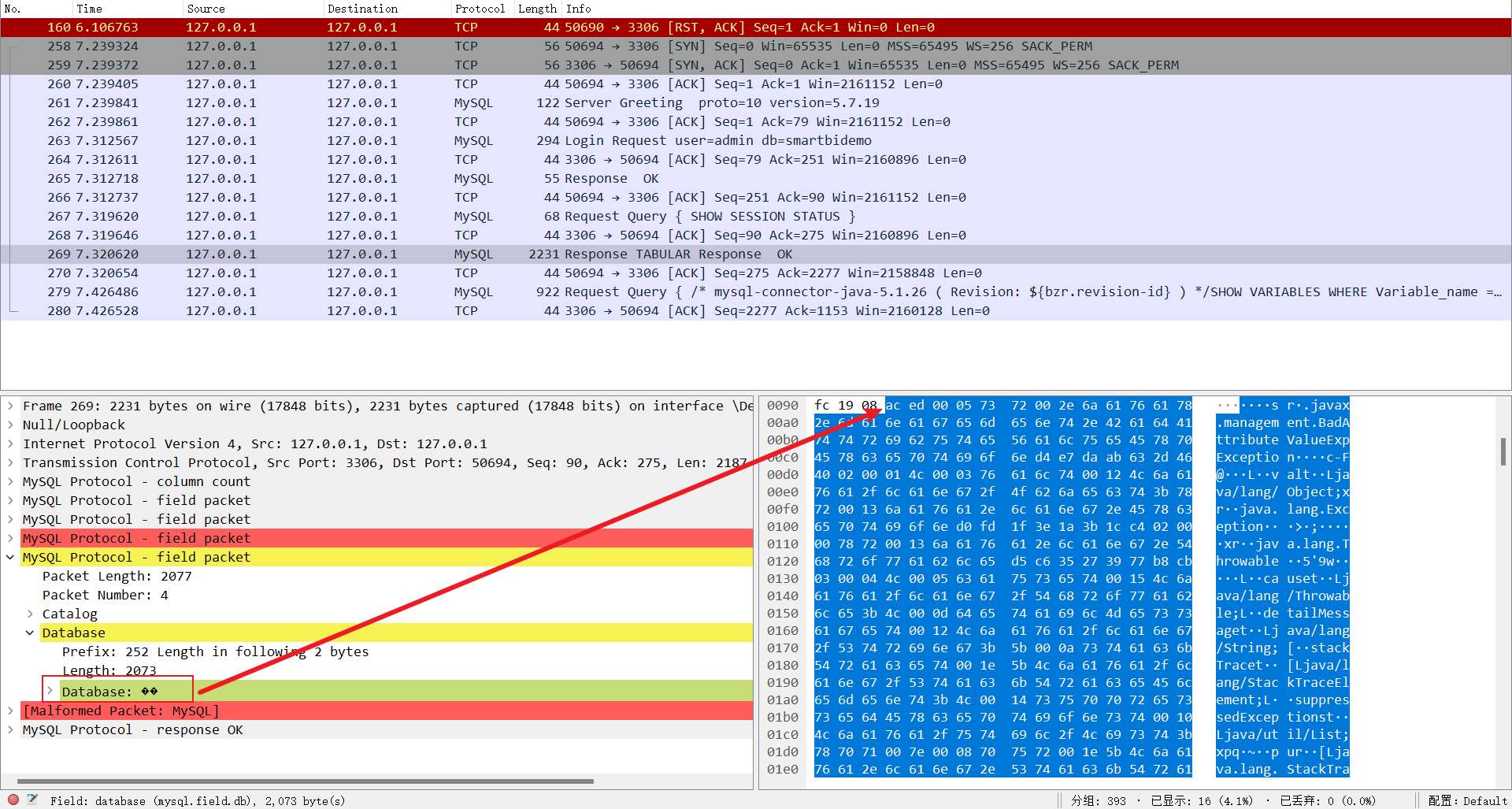Viewport: 1512px width, 809px height.
Task: Click the Destination column header
Action: [362, 9]
